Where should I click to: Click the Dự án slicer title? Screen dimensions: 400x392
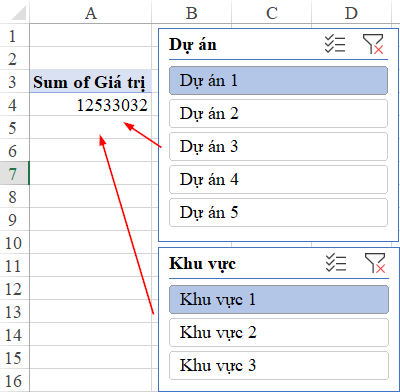click(x=193, y=45)
